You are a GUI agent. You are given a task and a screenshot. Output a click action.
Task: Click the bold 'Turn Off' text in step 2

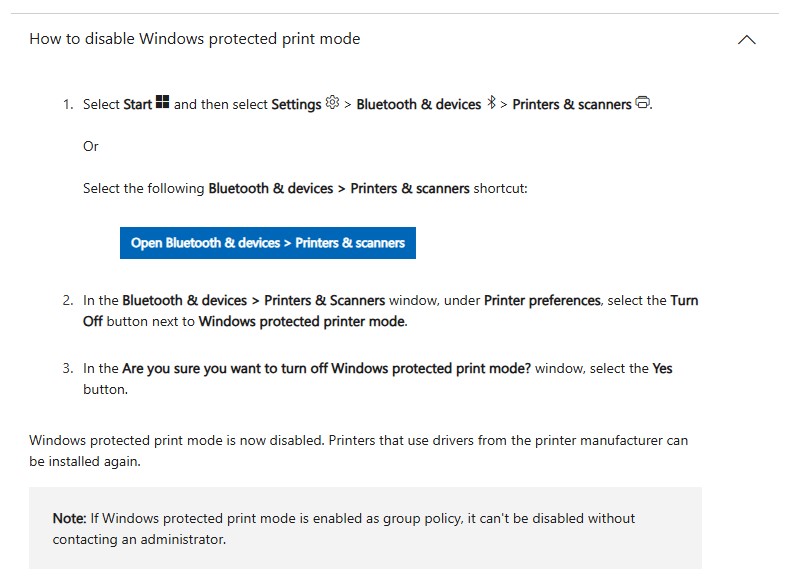684,300
